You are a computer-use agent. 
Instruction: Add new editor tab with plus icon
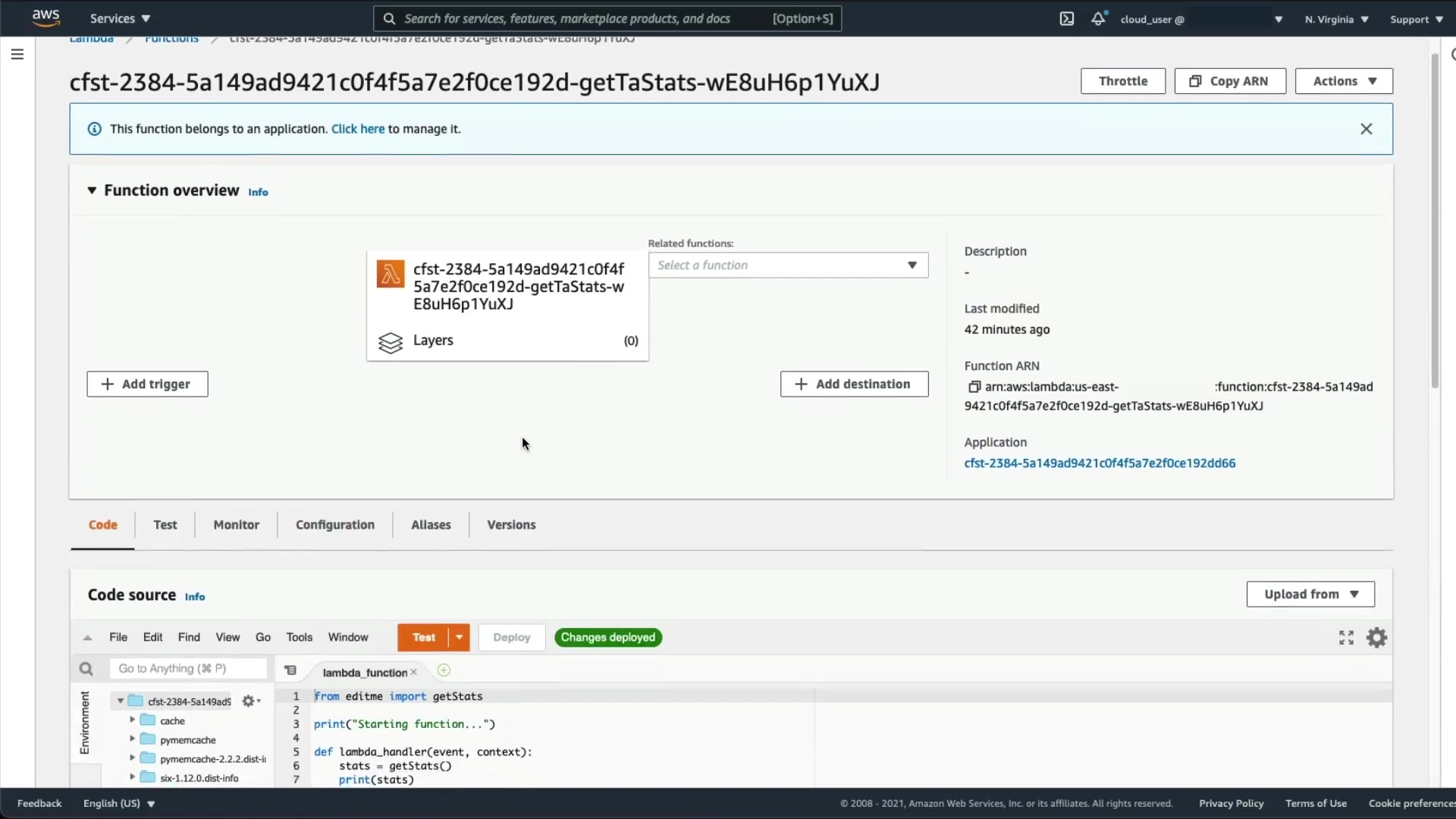click(444, 670)
